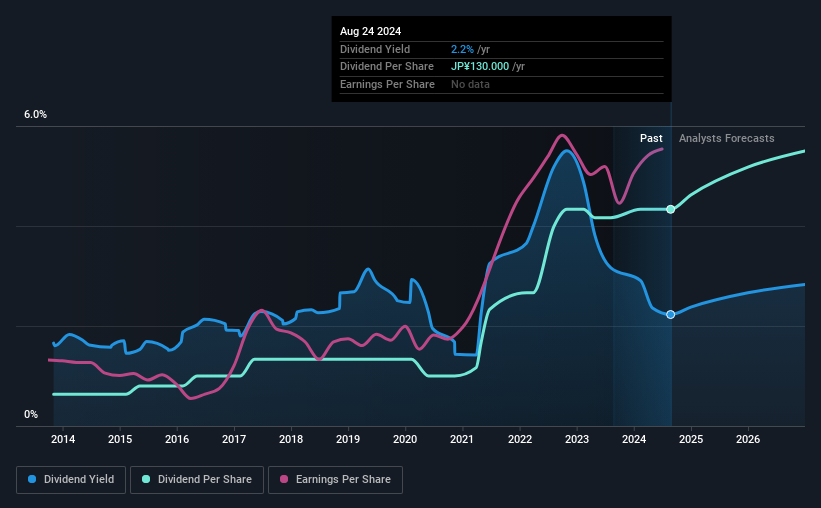Click the Past section label
Image resolution: width=821 pixels, height=508 pixels.
point(651,138)
